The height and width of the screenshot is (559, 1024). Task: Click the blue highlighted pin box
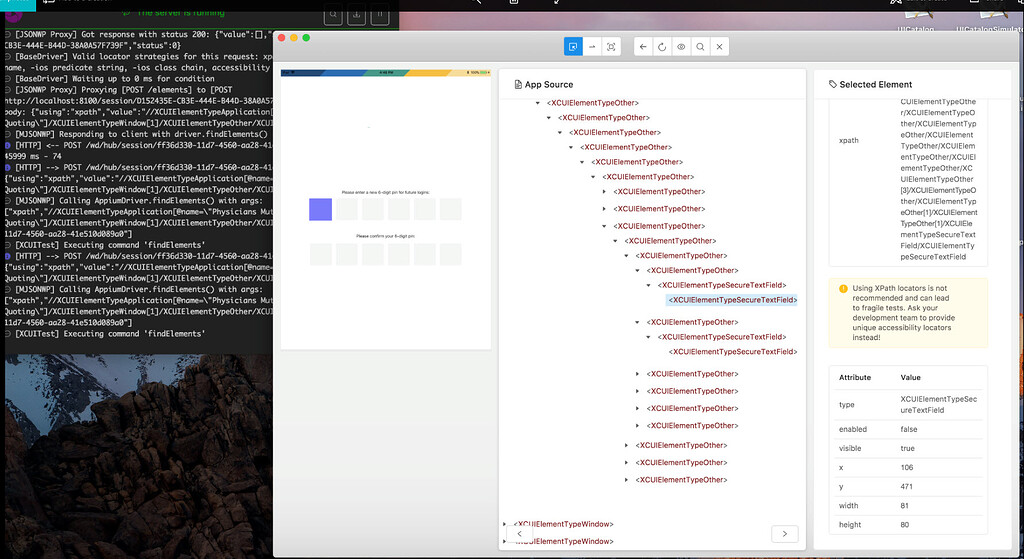[x=320, y=209]
